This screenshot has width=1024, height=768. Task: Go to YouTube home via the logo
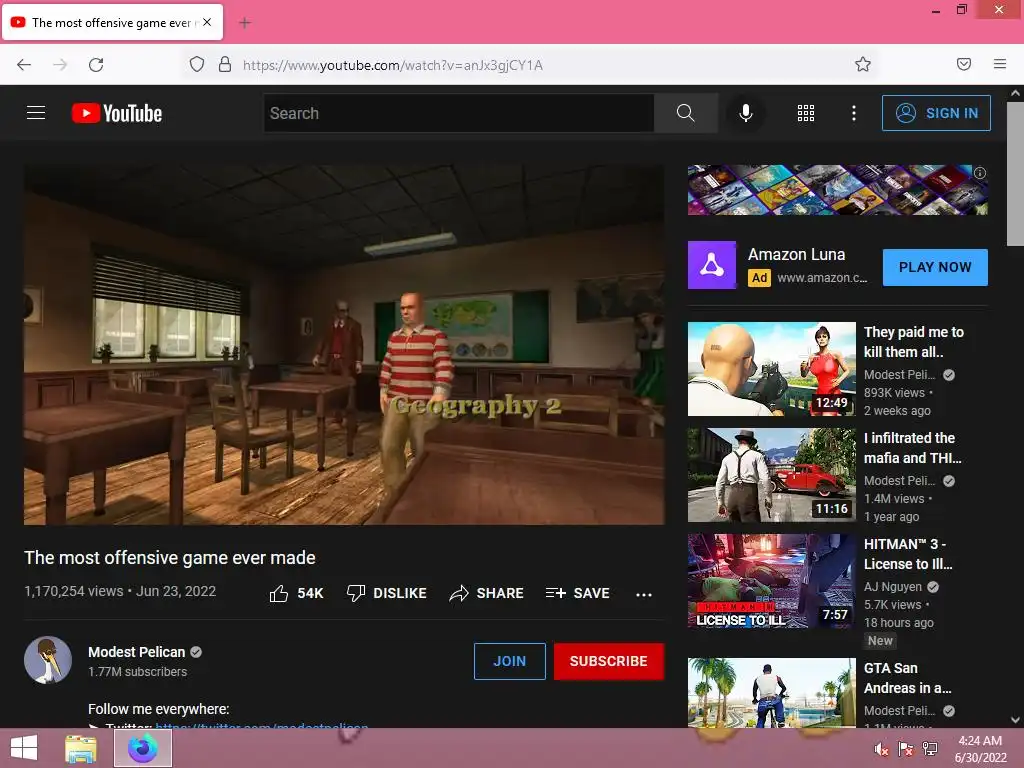point(117,113)
